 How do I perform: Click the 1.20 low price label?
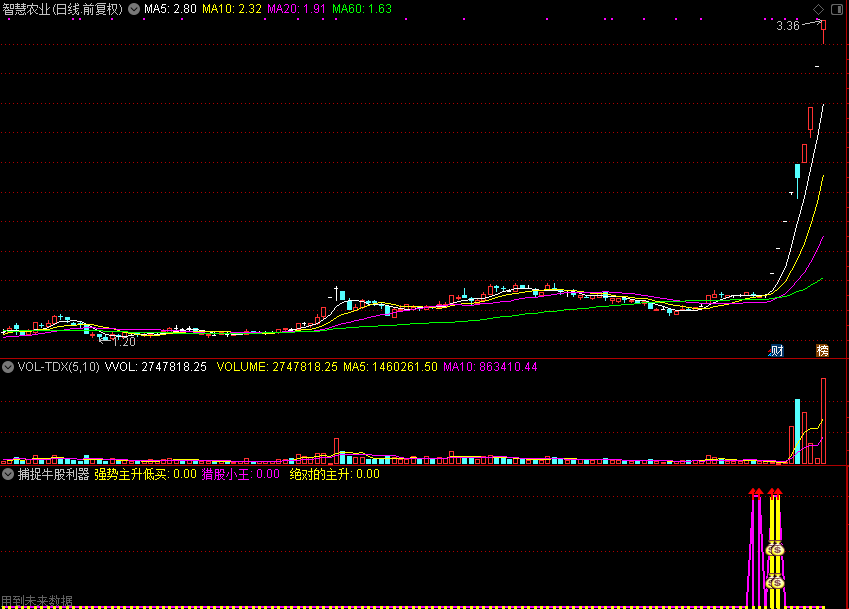point(124,342)
